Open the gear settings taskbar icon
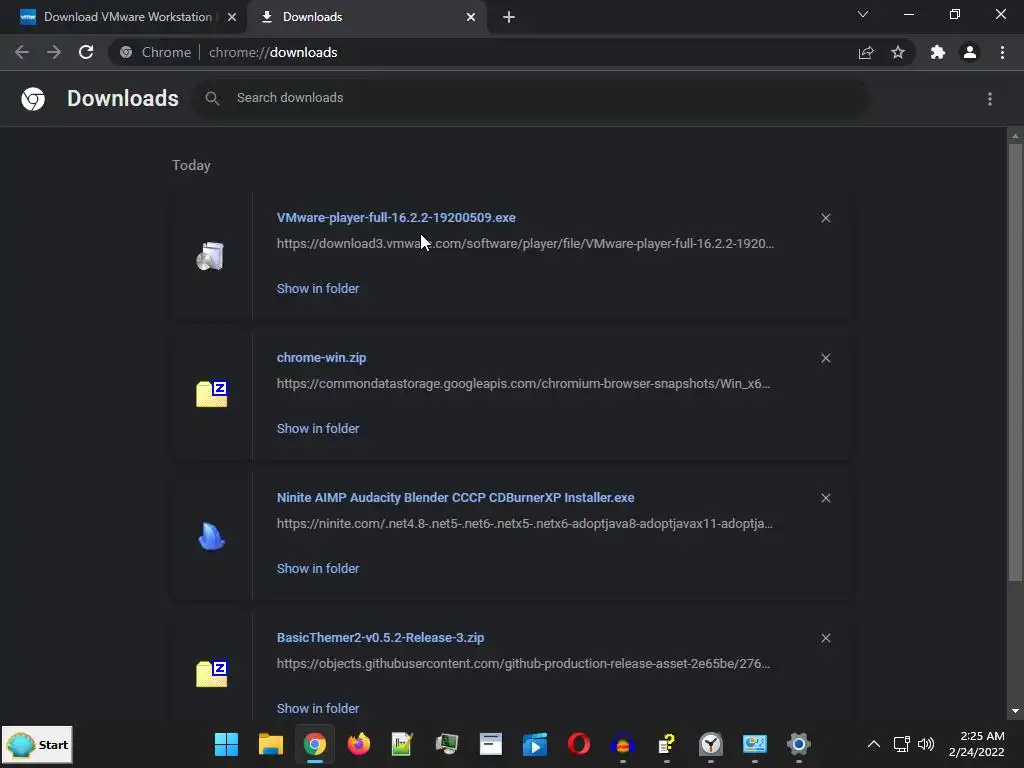The image size is (1024, 768). click(798, 744)
